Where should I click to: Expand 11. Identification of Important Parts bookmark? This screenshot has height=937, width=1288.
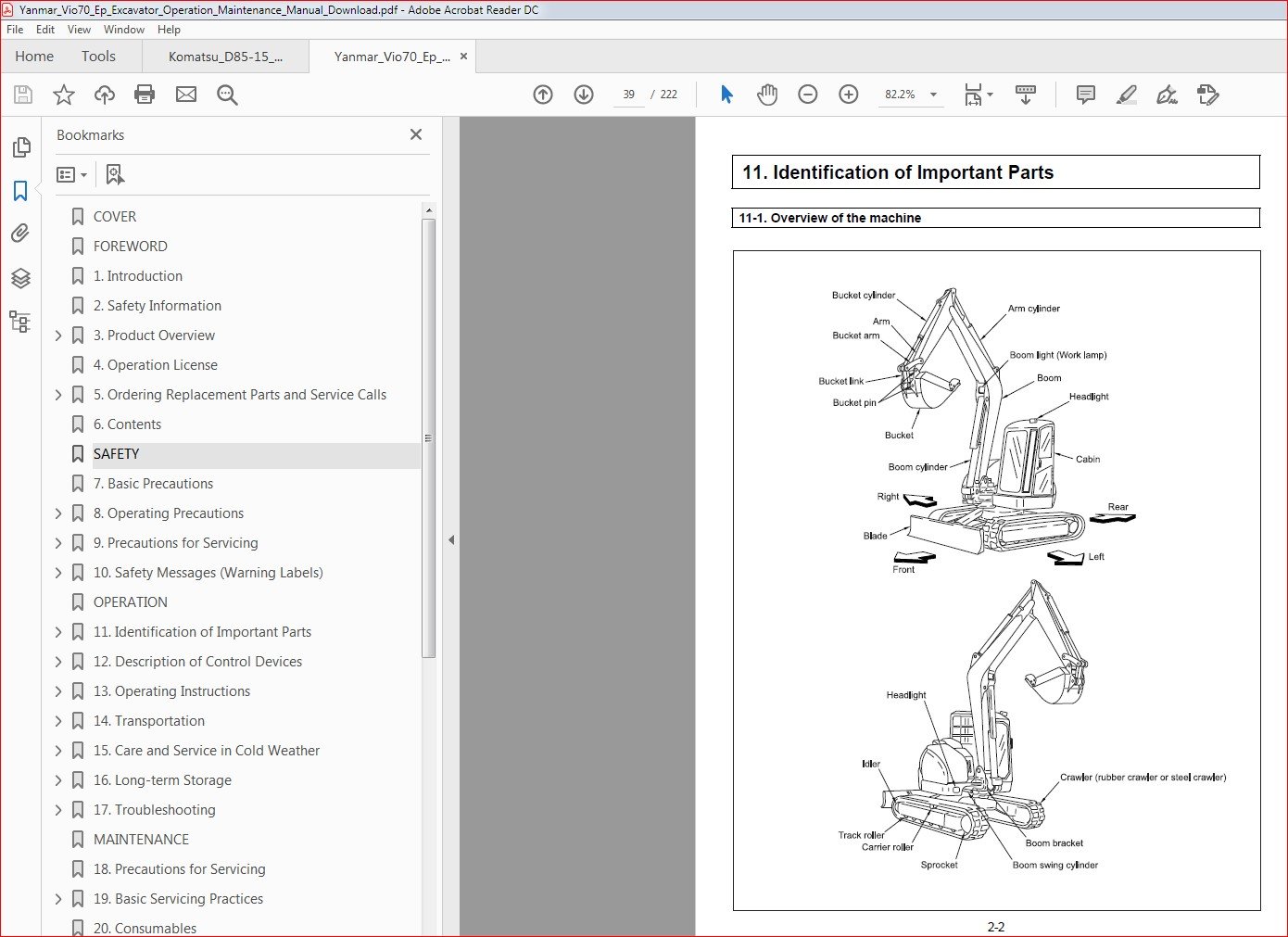pos(58,632)
